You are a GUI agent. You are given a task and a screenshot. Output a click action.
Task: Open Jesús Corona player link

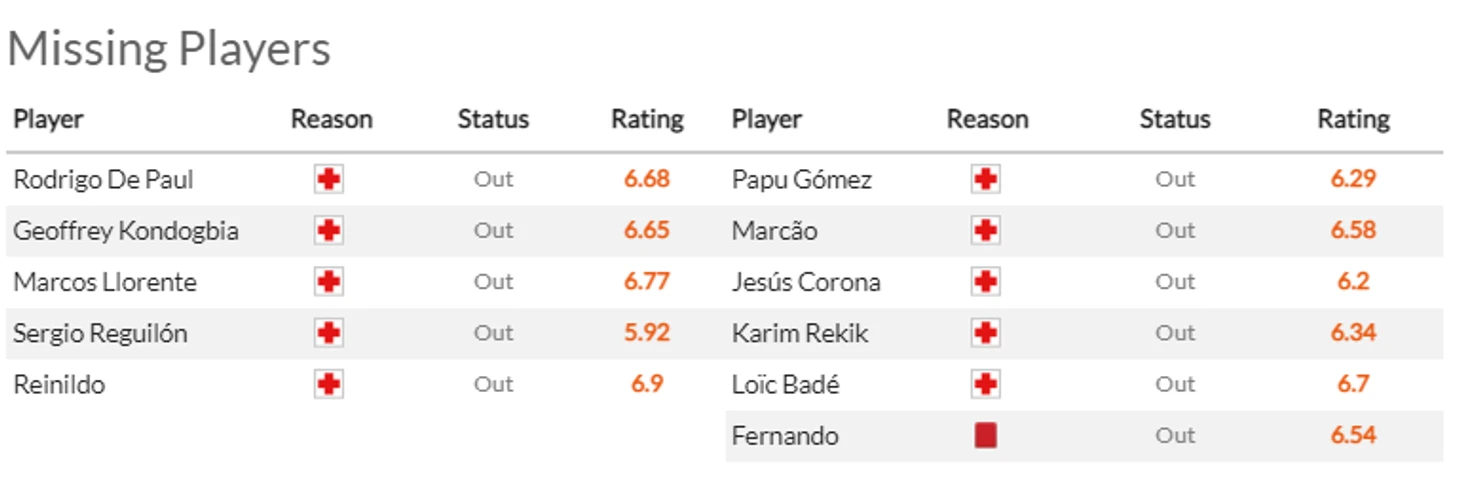click(806, 282)
